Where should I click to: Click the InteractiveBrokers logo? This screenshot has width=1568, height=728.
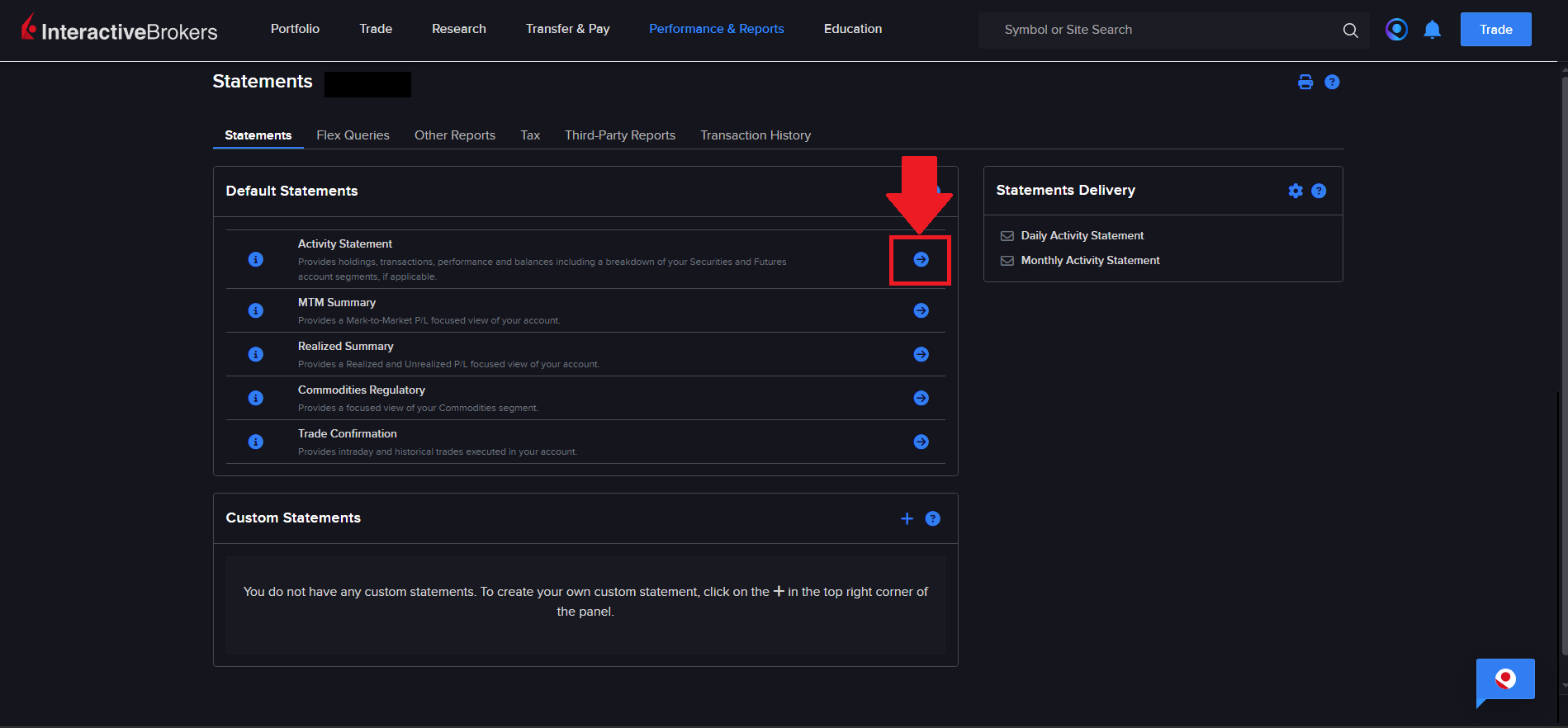coord(120,29)
